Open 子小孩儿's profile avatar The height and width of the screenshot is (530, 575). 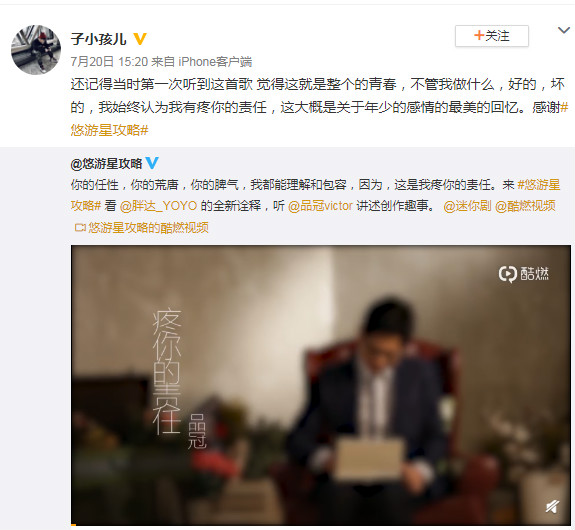tap(36, 50)
